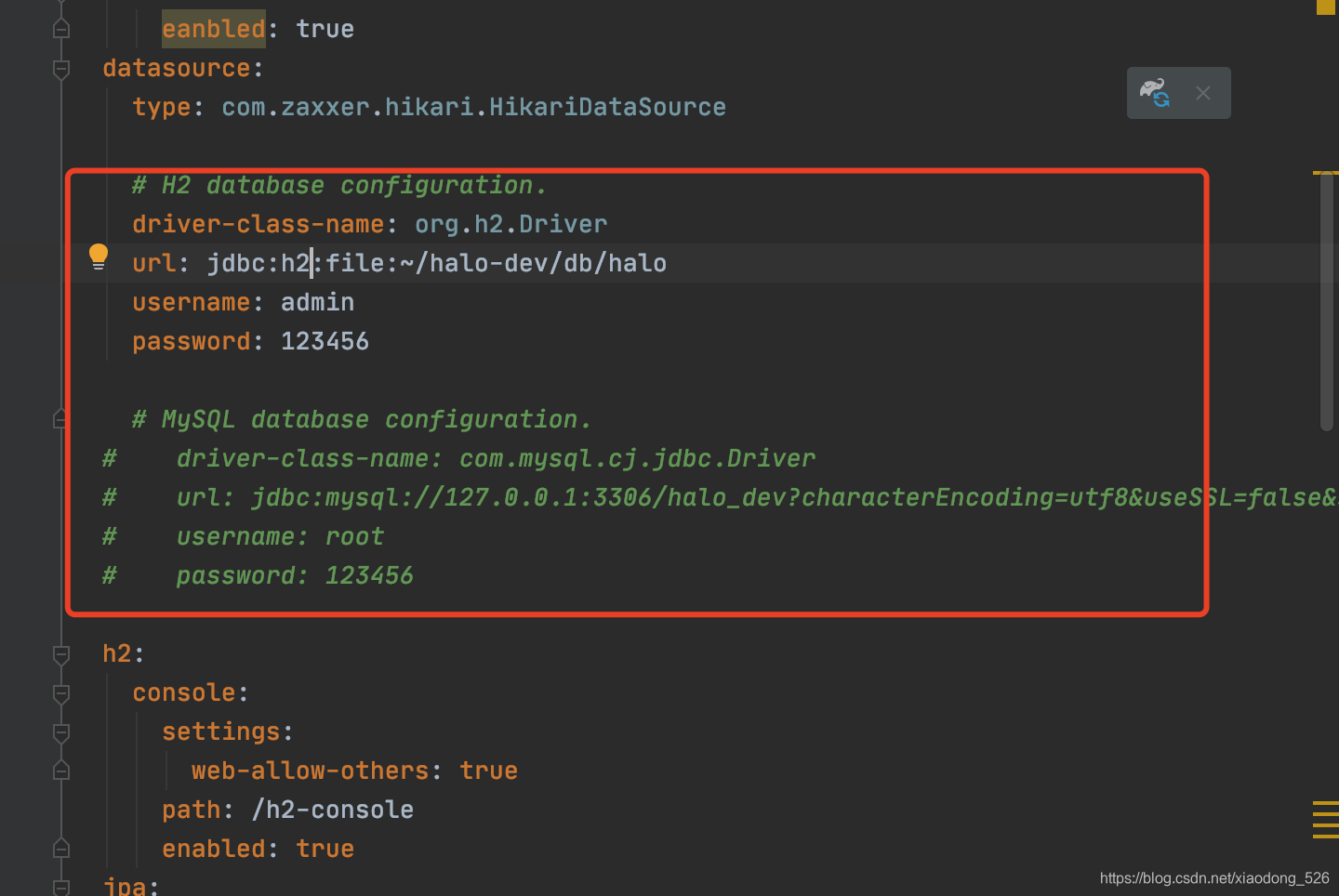Click the 'settings:' key

228,731
